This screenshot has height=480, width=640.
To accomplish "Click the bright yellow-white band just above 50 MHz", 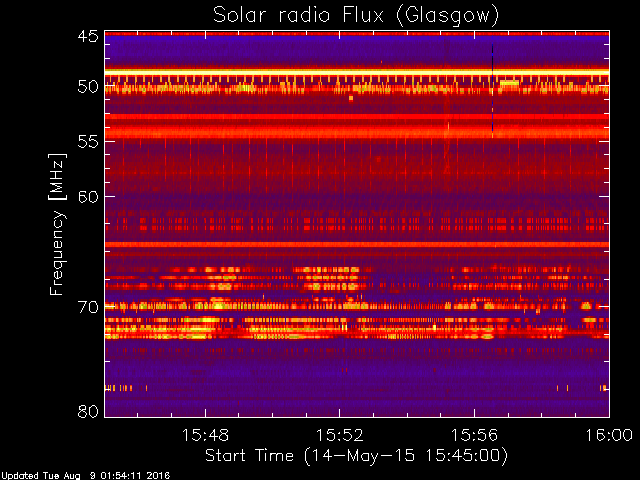I will click(x=357, y=72).
